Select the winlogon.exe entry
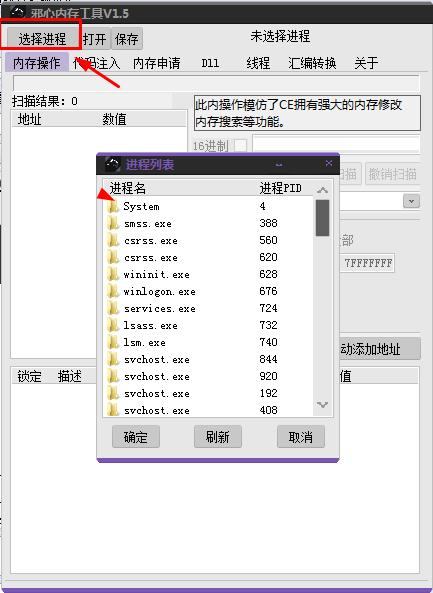This screenshot has height=593, width=433. pos(160,292)
